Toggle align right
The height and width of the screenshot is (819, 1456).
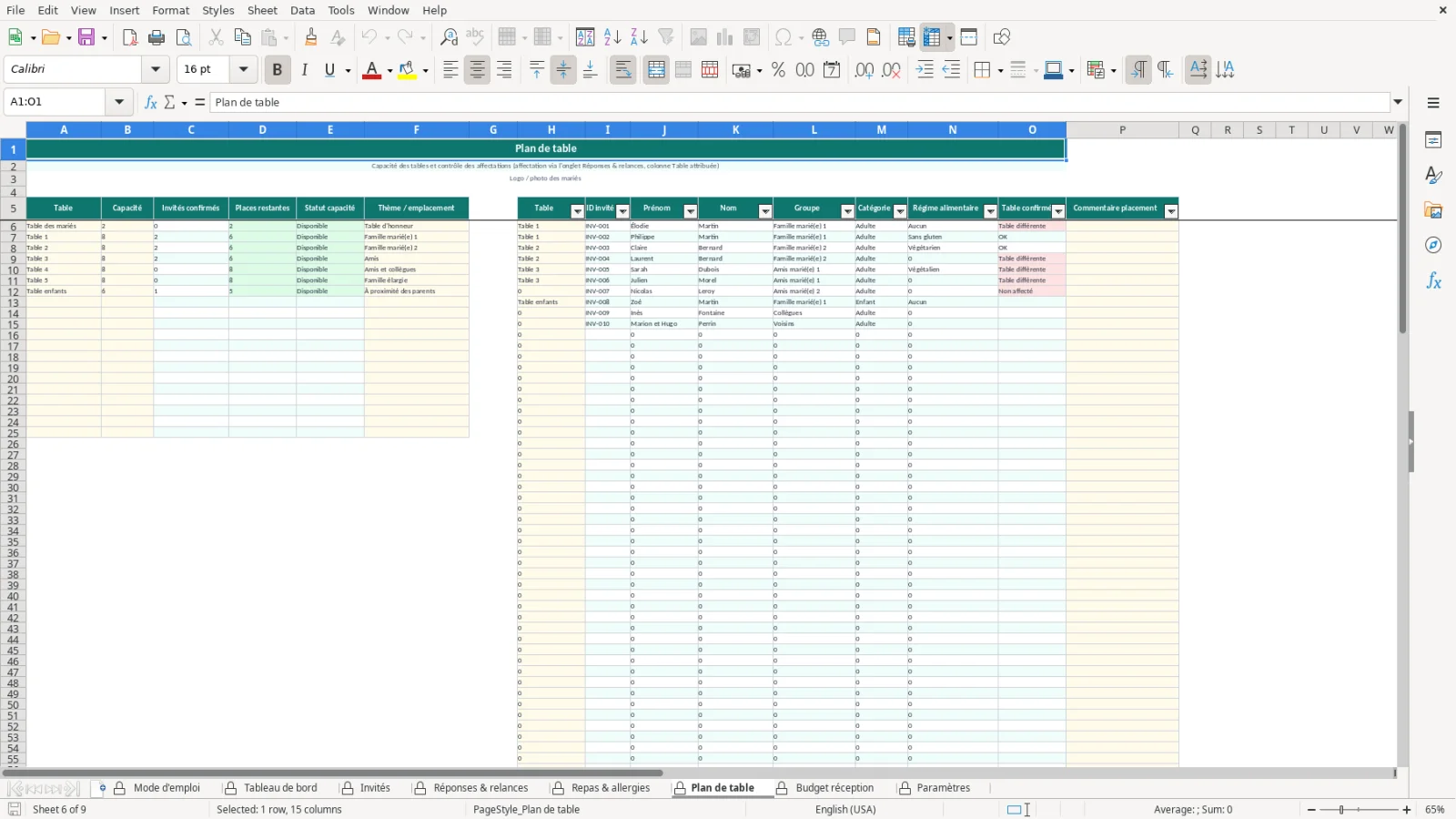pos(504,70)
